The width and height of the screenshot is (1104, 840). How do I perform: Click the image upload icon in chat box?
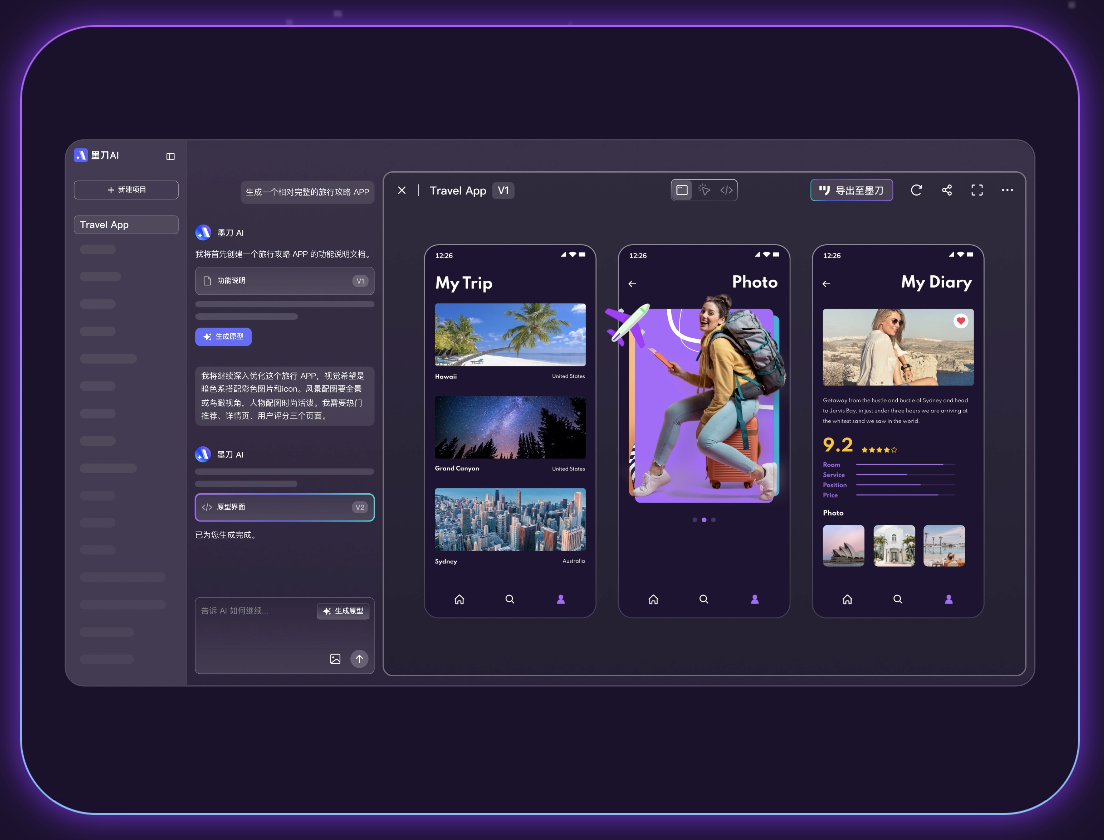[335, 659]
